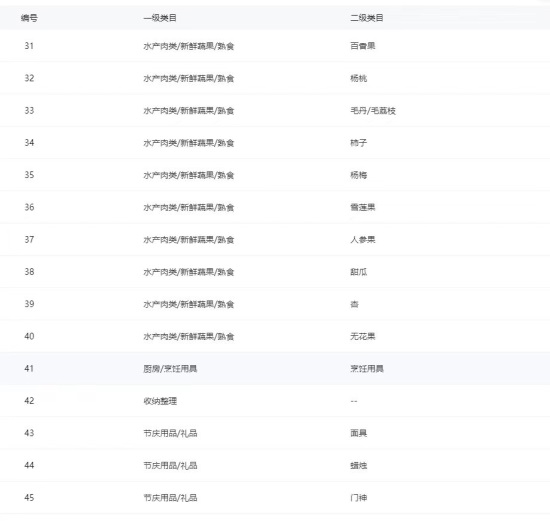Screen dimensions: 550x521
Task: Click the 烹饪用具 second-level category
Action: pos(367,369)
